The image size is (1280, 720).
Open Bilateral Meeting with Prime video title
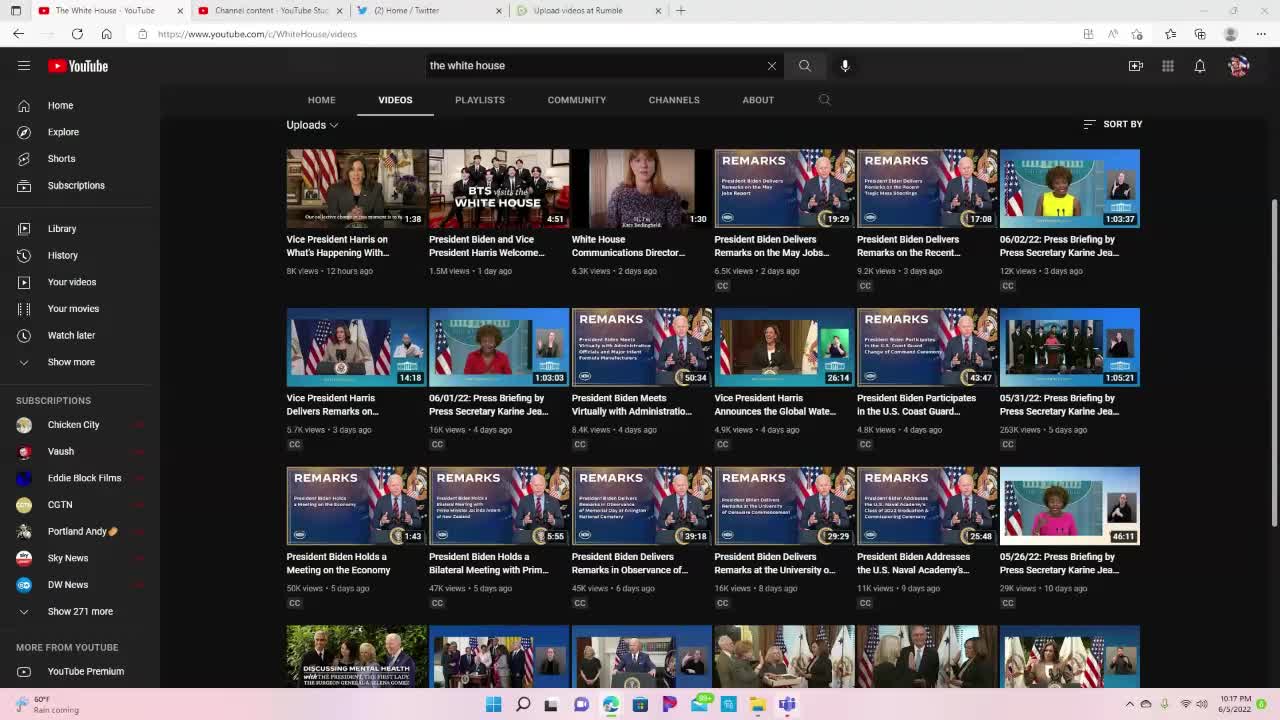[489, 563]
